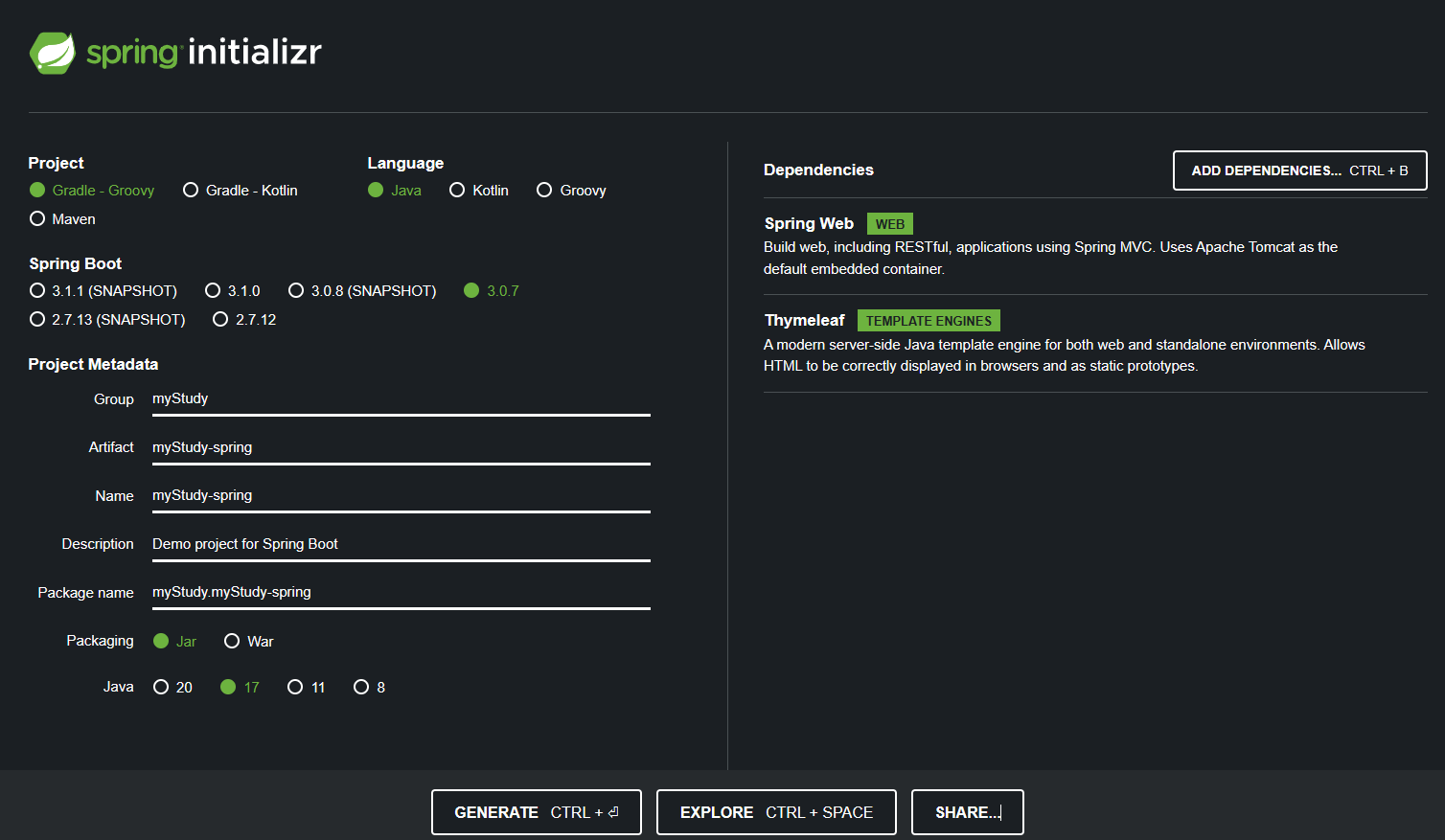The width and height of the screenshot is (1445, 840).
Task: Set packaging to War
Action: pyautogui.click(x=249, y=642)
